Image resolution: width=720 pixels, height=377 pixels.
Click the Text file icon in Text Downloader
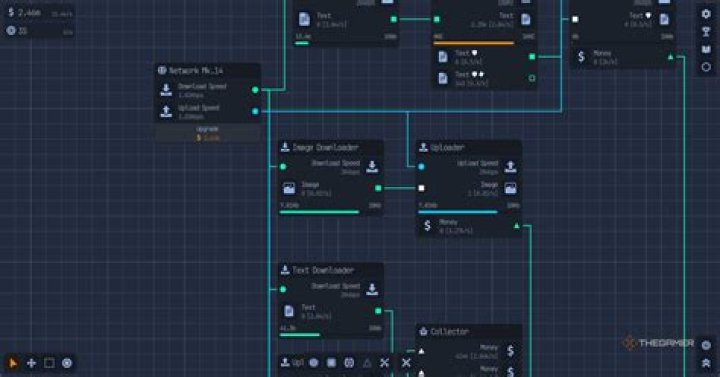[x=289, y=311]
